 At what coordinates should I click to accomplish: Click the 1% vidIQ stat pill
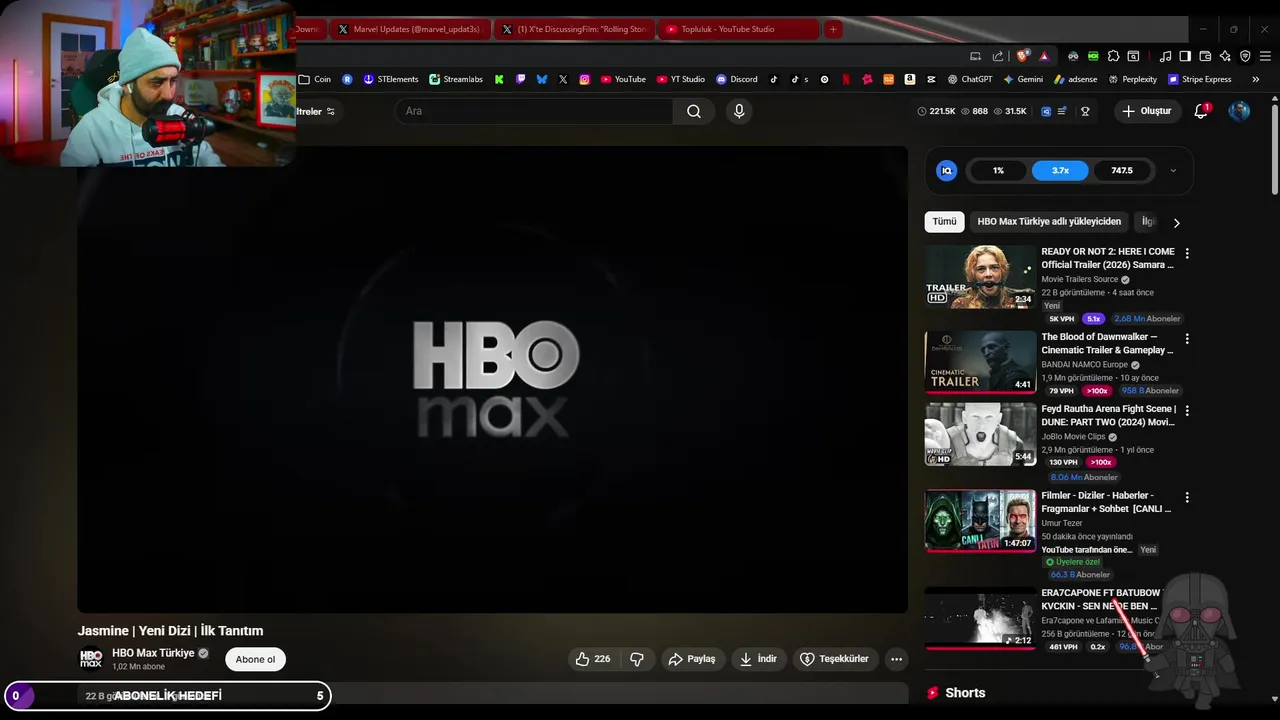998,171
